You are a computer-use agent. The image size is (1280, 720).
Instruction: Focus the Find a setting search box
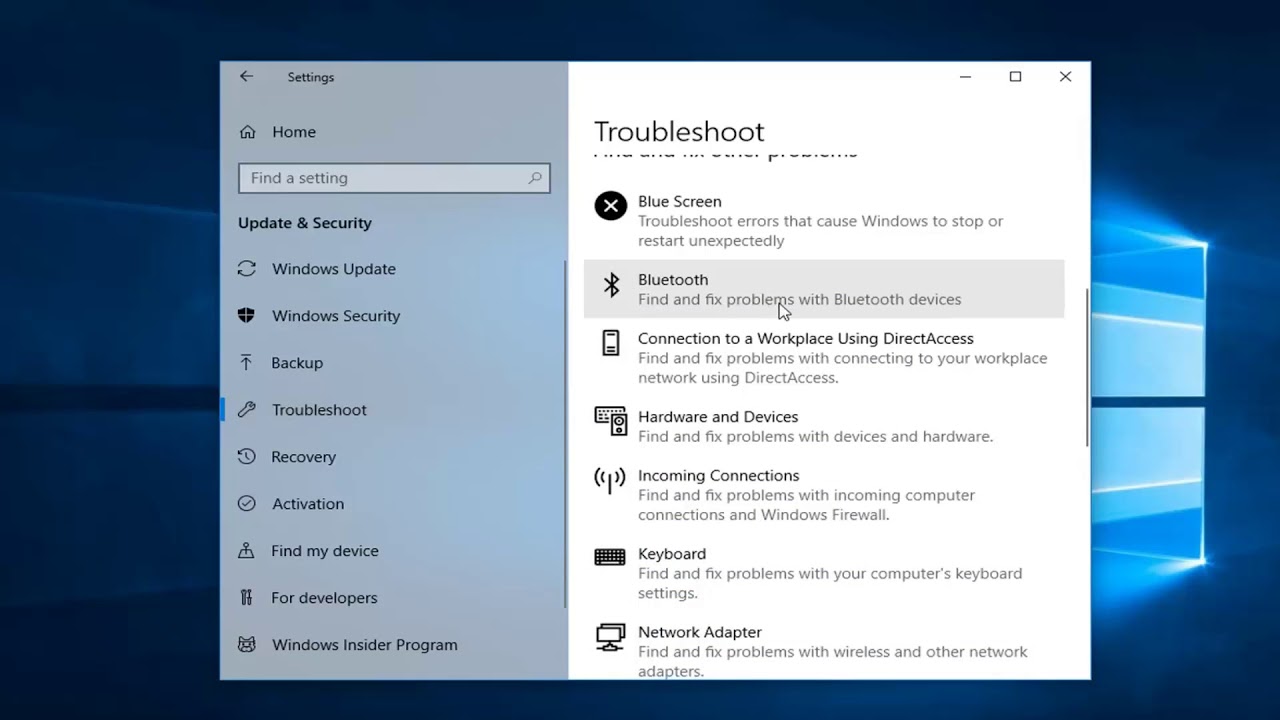click(x=394, y=178)
